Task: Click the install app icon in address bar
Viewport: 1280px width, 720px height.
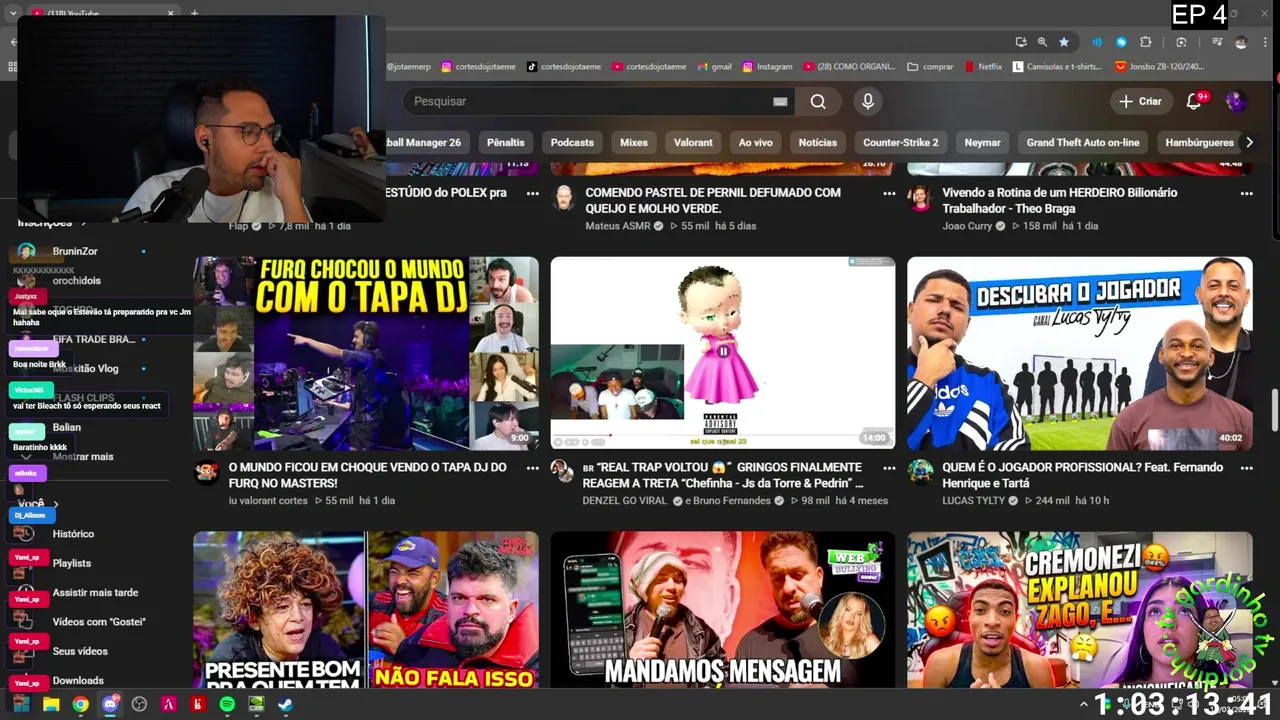Action: 1020,42
